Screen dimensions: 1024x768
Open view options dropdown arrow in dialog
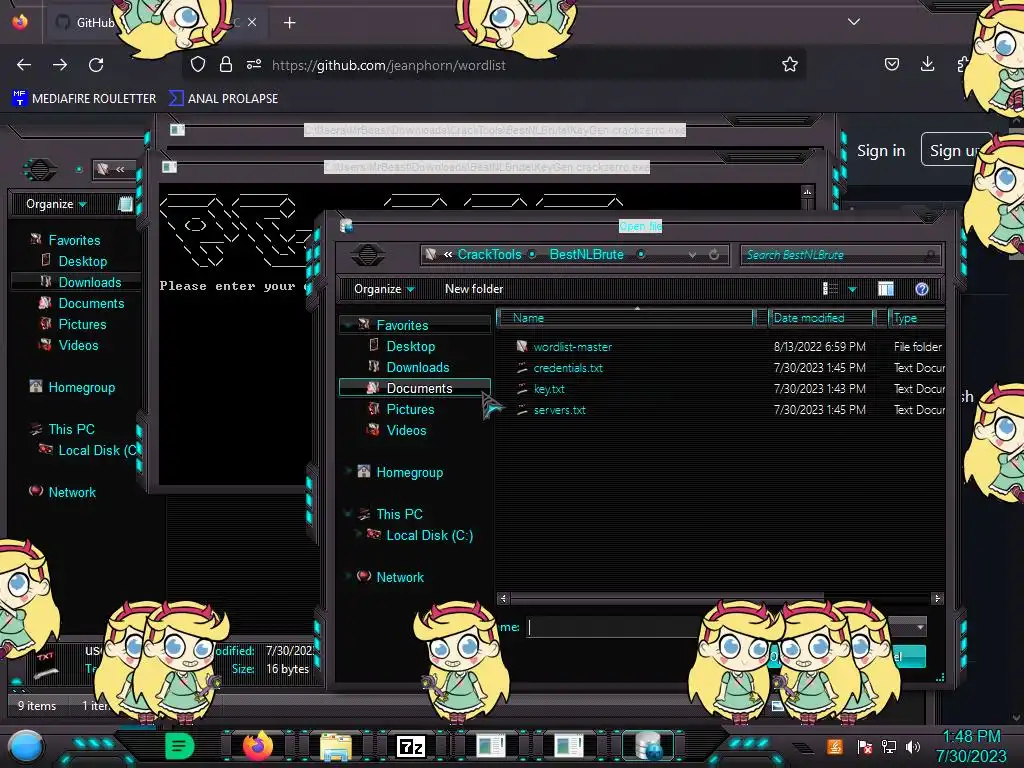(x=852, y=289)
